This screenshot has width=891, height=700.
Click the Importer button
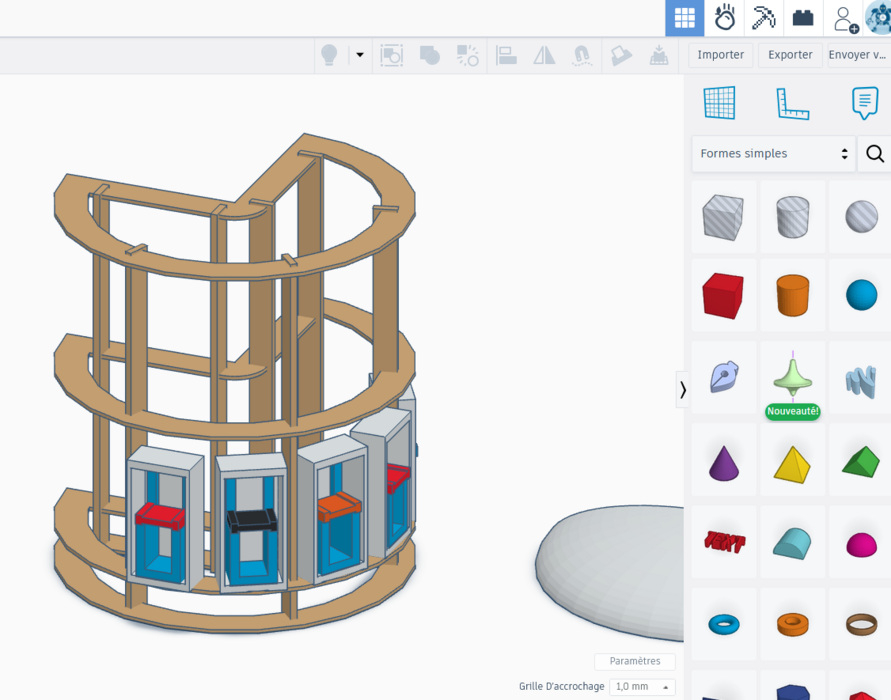pyautogui.click(x=721, y=55)
